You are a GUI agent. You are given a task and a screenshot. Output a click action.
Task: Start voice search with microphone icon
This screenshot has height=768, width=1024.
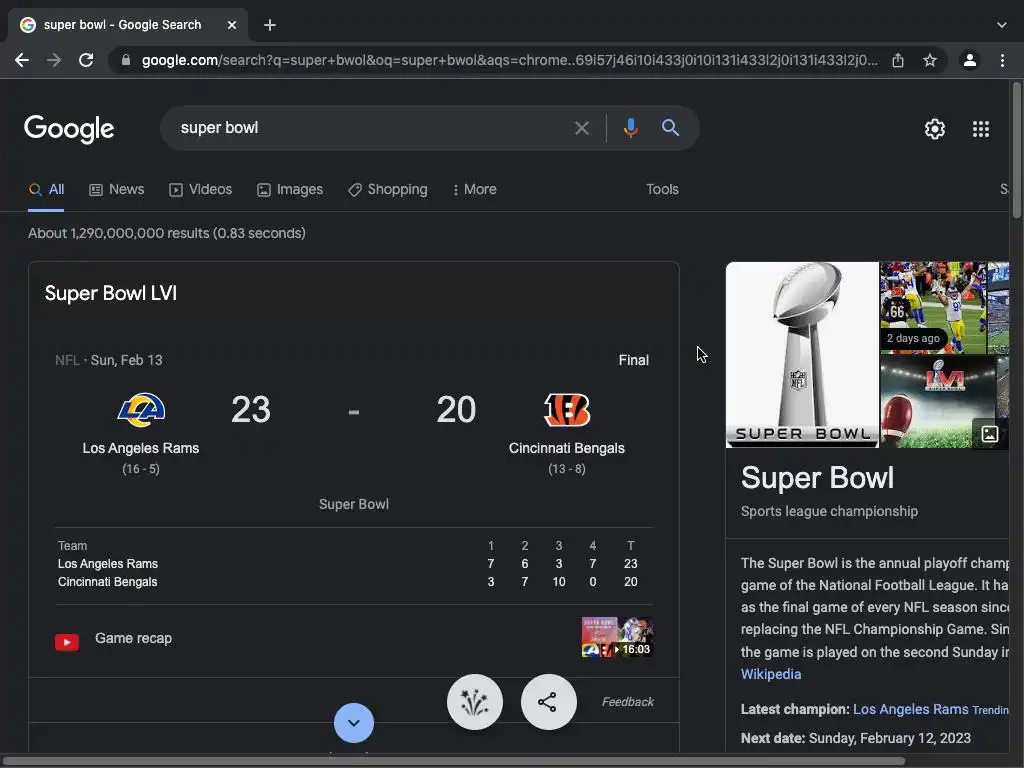630,128
